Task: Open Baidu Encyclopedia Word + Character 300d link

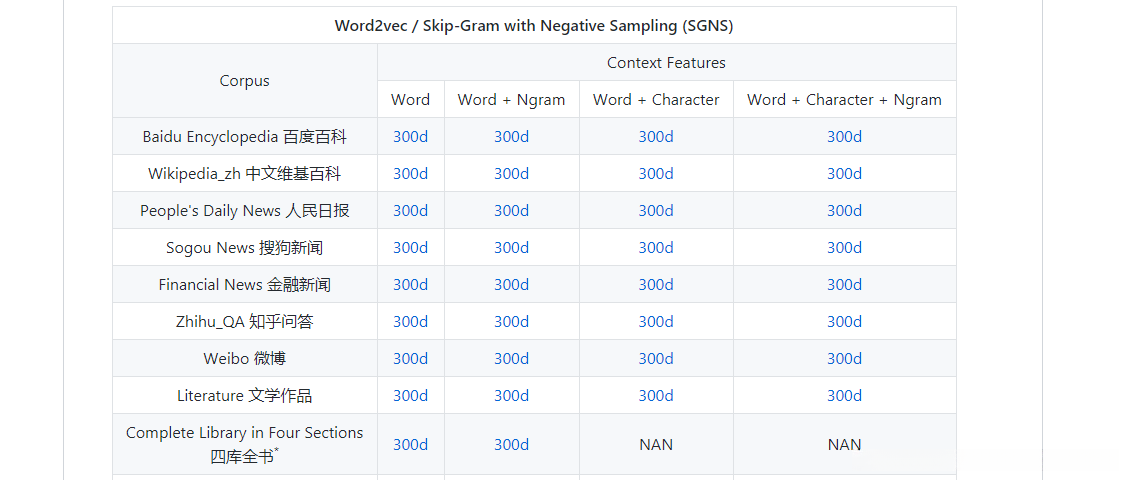Action: (656, 136)
